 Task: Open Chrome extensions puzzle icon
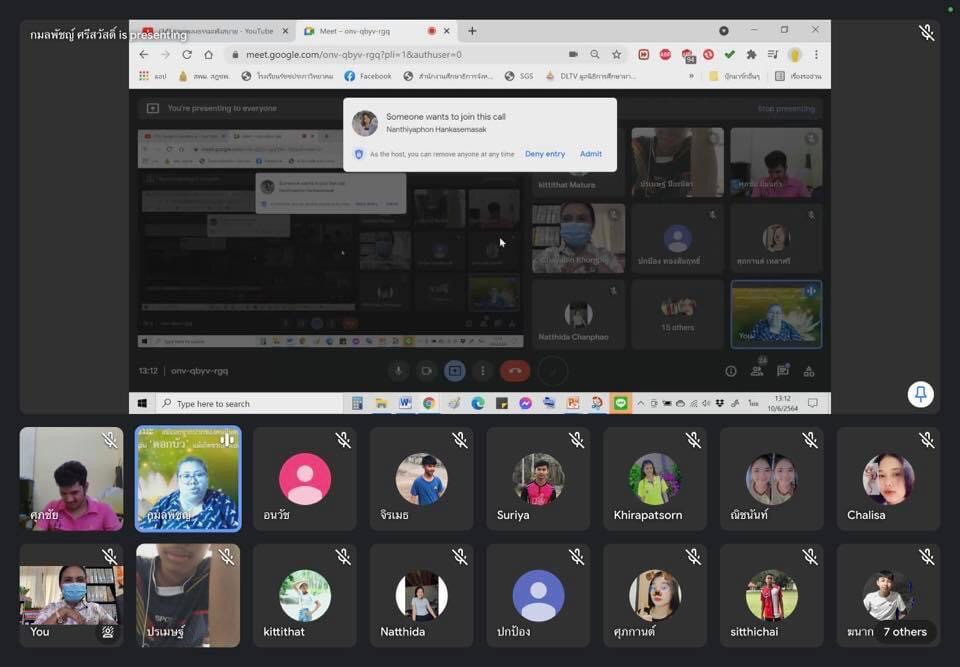tap(751, 54)
